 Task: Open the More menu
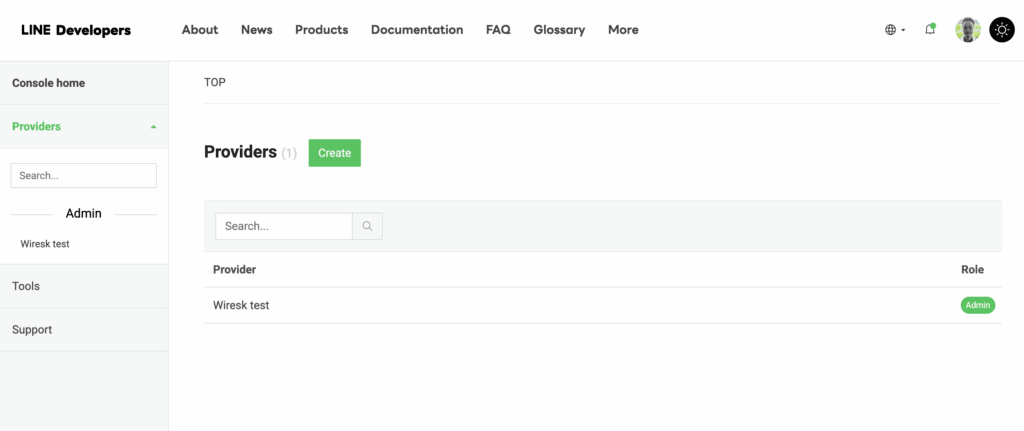point(623,30)
